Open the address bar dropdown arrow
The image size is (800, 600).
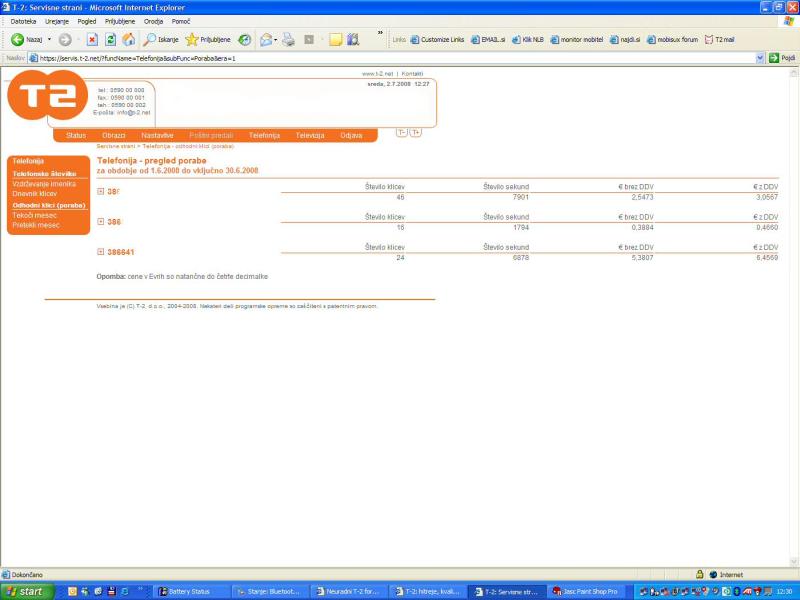(x=760, y=58)
